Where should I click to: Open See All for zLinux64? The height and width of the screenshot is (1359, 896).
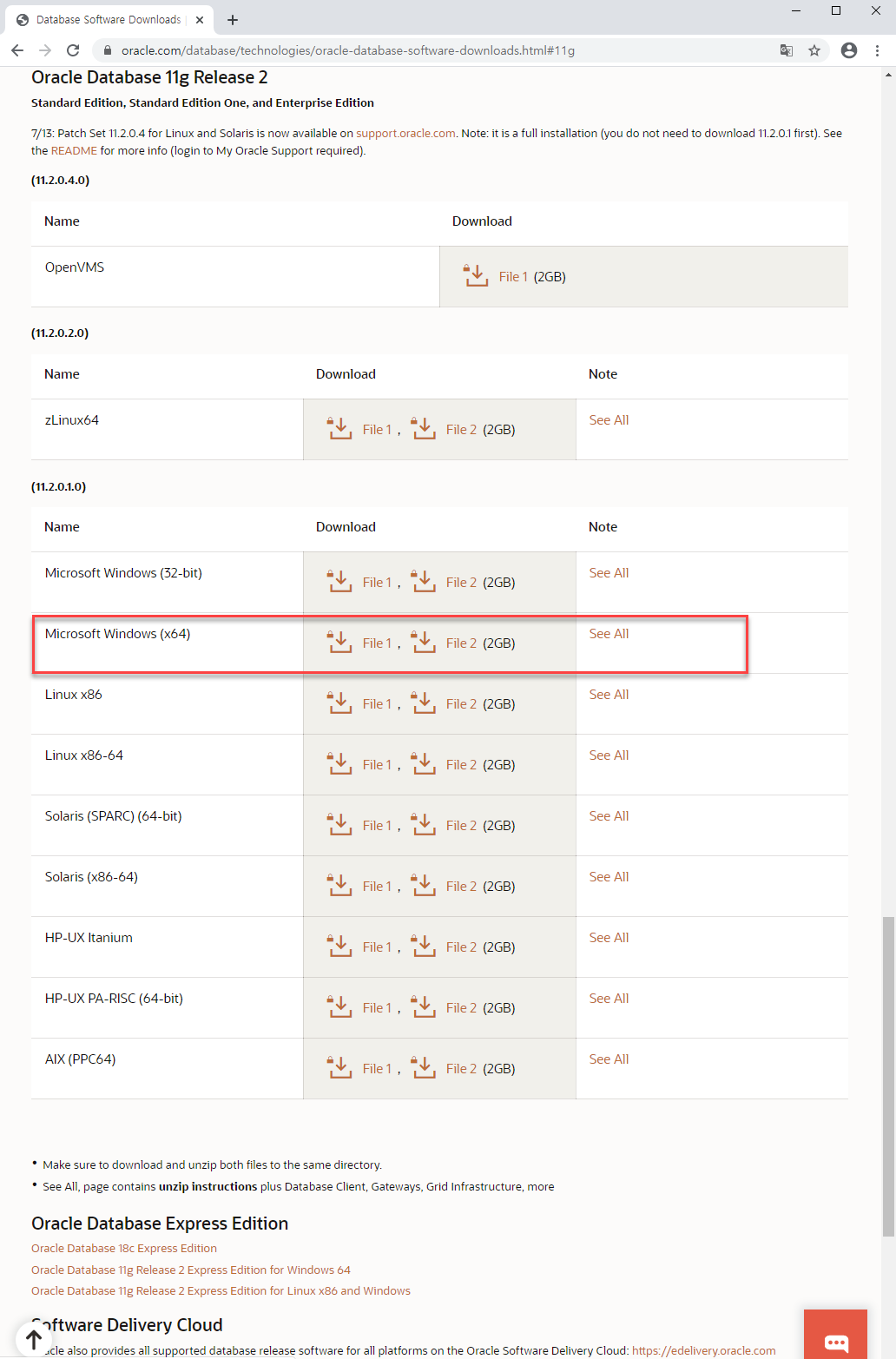pos(609,420)
